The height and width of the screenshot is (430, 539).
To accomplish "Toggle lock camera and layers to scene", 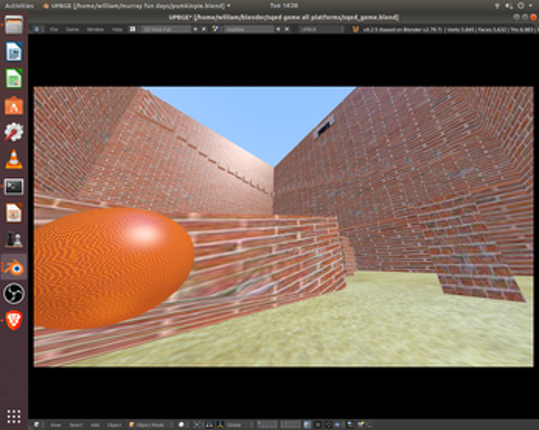I will pos(307,425).
